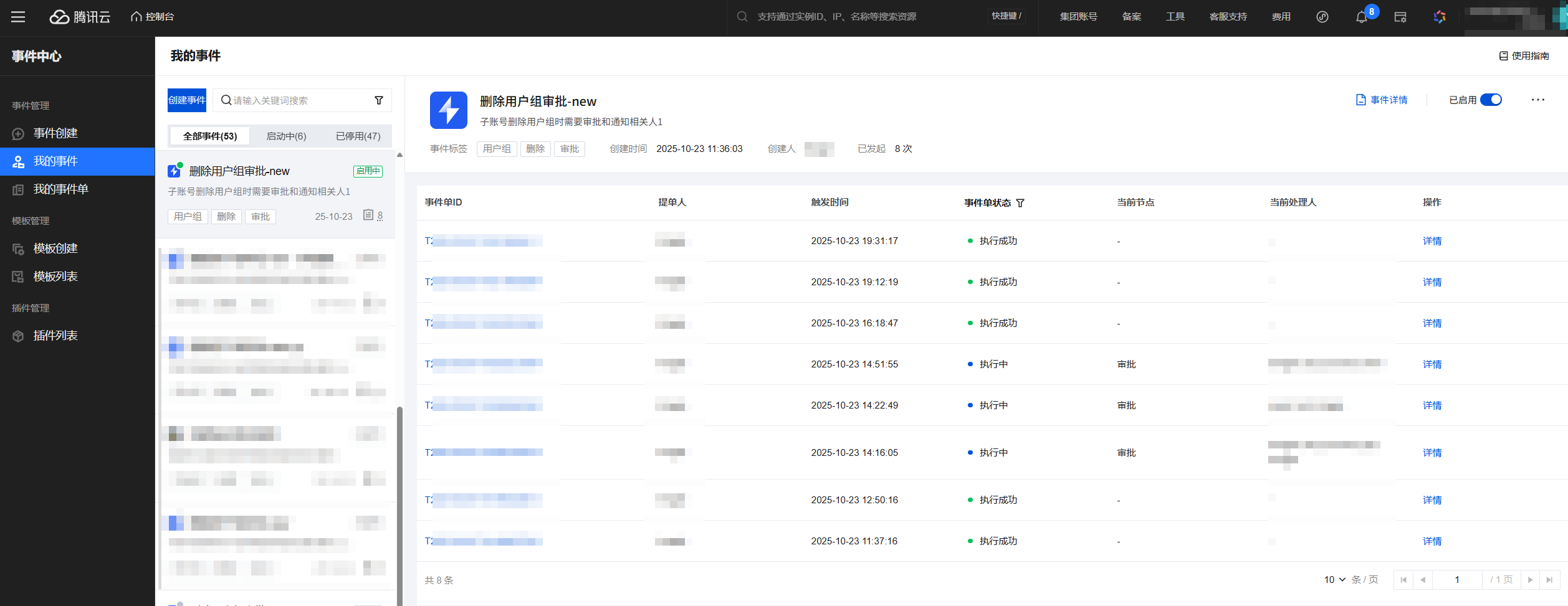Select 我的事件单 in the sidebar
The image size is (1568, 606).
(60, 189)
